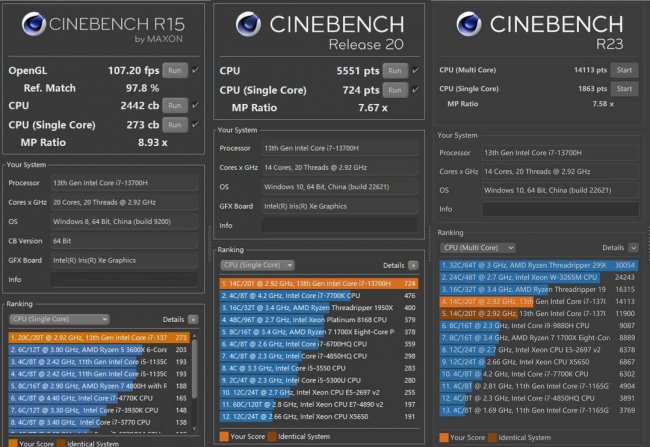Toggle the CPU checkbox in R15
Screen dimensions: 650x447
[195, 105]
